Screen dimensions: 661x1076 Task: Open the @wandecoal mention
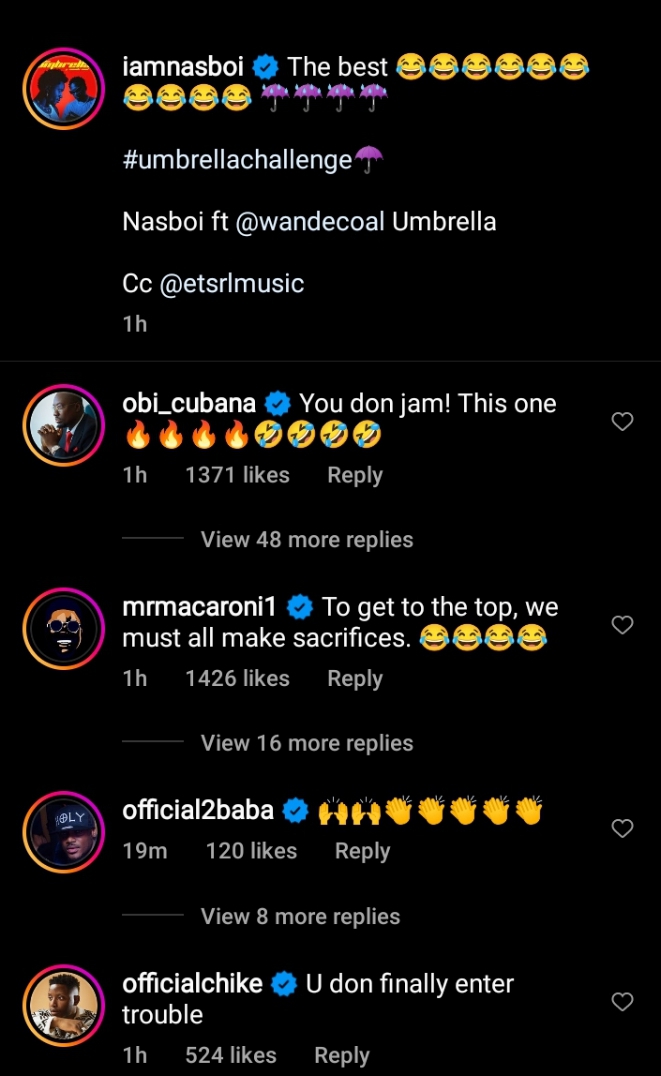[310, 221]
